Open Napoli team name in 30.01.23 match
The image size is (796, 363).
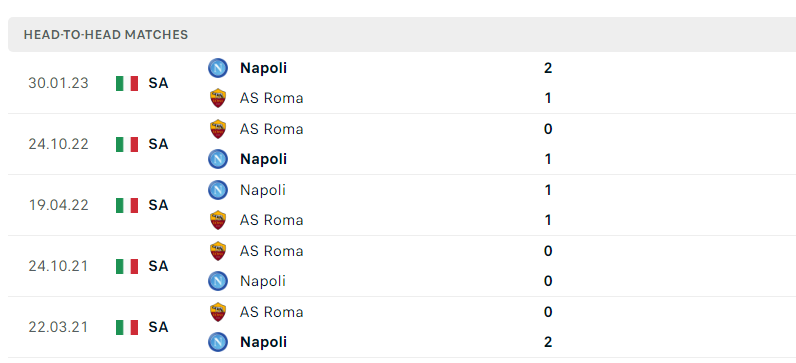click(x=263, y=68)
